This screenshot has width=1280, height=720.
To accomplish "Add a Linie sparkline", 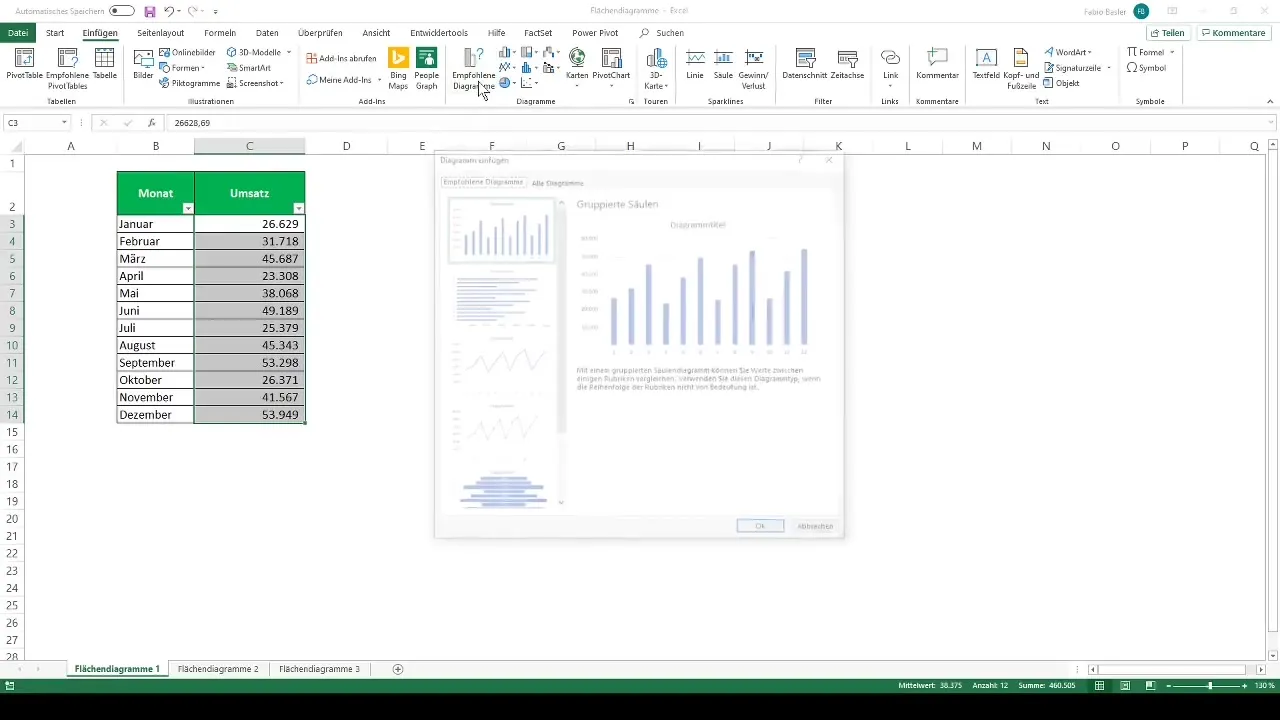I will (695, 66).
